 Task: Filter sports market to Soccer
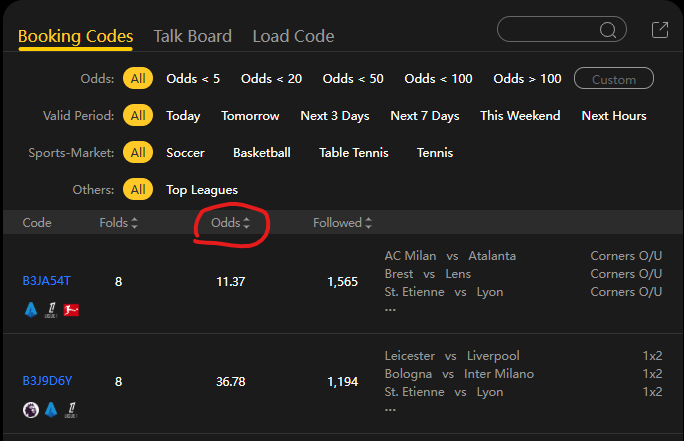pos(185,153)
